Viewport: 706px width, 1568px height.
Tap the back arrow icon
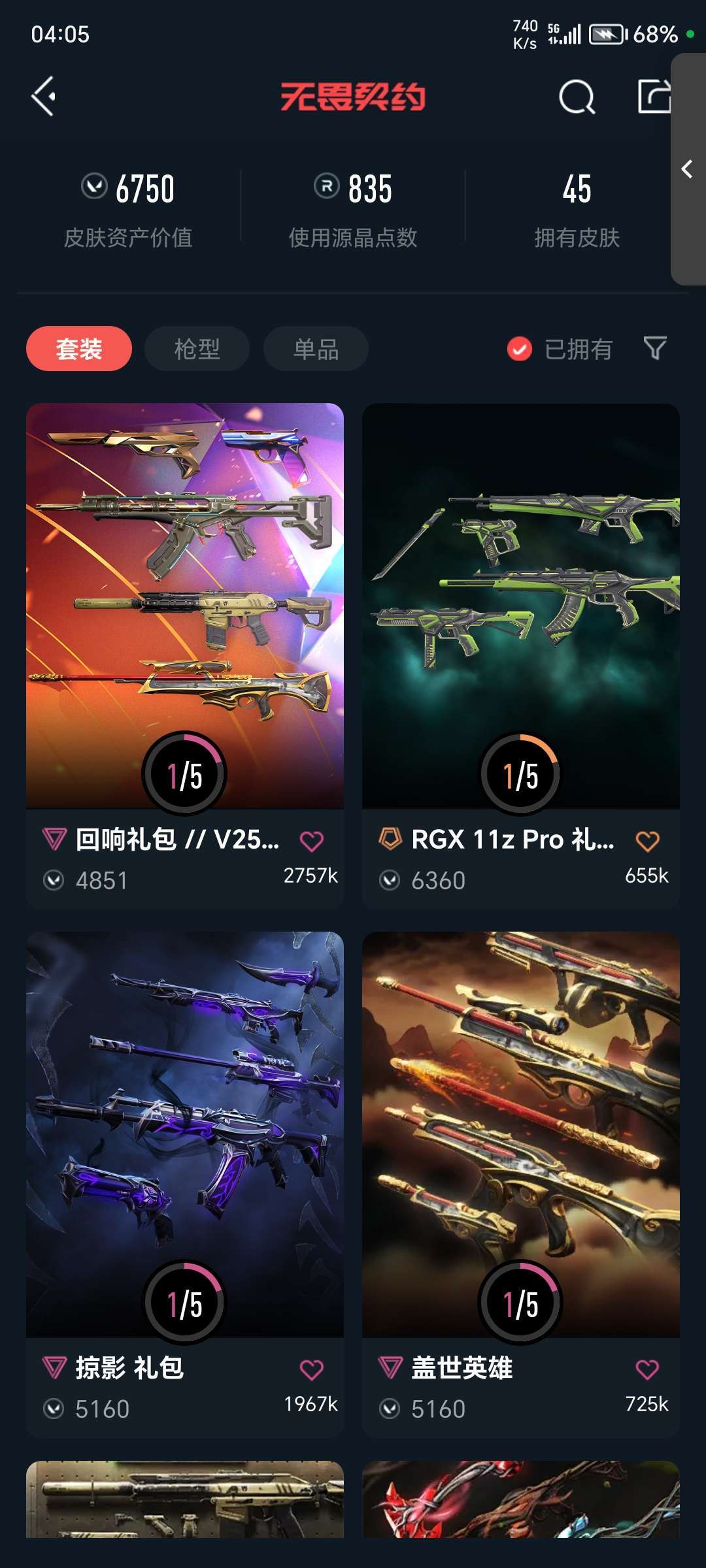(44, 97)
